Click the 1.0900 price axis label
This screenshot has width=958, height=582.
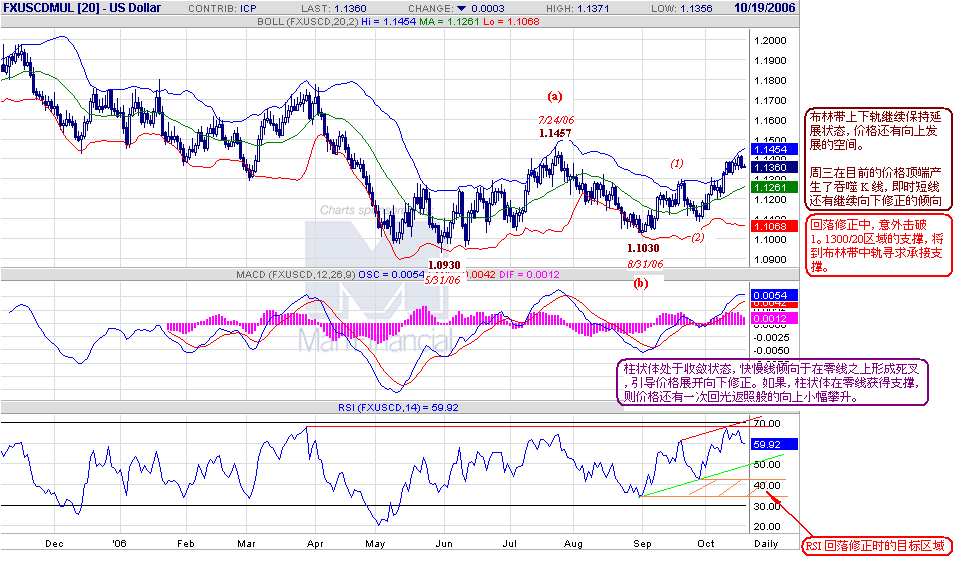[770, 260]
